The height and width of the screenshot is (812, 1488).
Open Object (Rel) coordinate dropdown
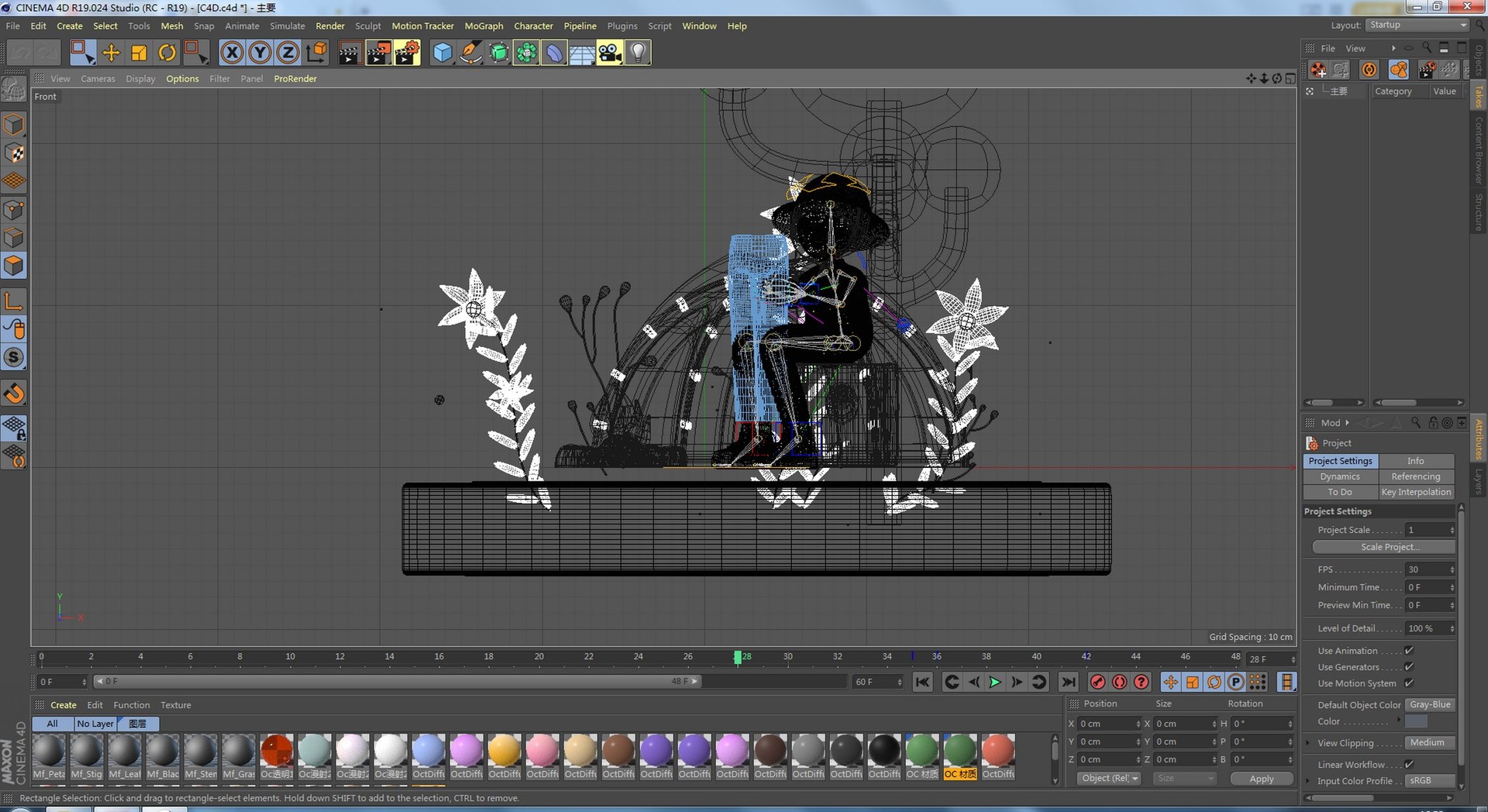click(1109, 779)
